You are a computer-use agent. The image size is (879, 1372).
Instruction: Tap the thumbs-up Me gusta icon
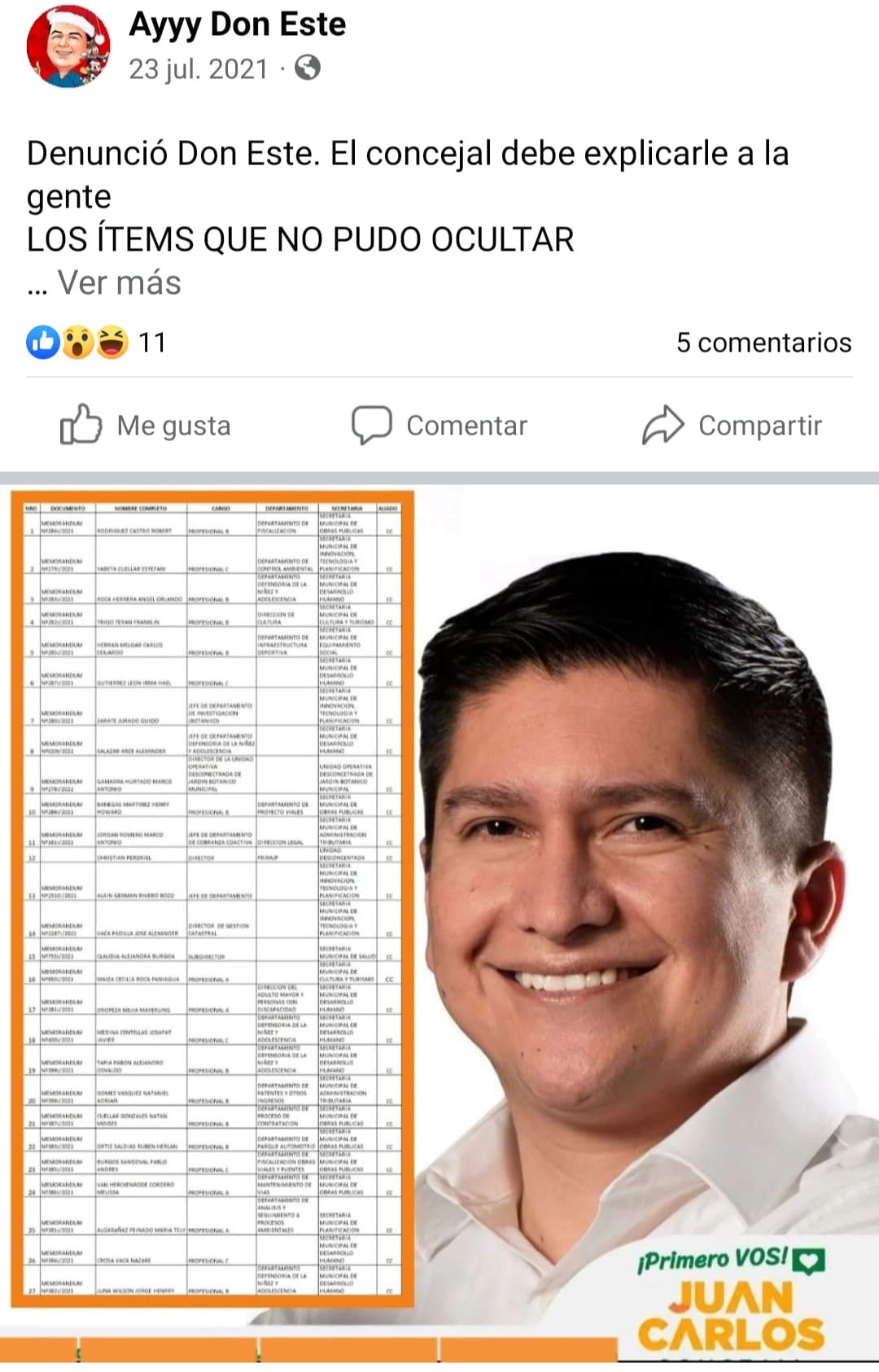[x=81, y=424]
